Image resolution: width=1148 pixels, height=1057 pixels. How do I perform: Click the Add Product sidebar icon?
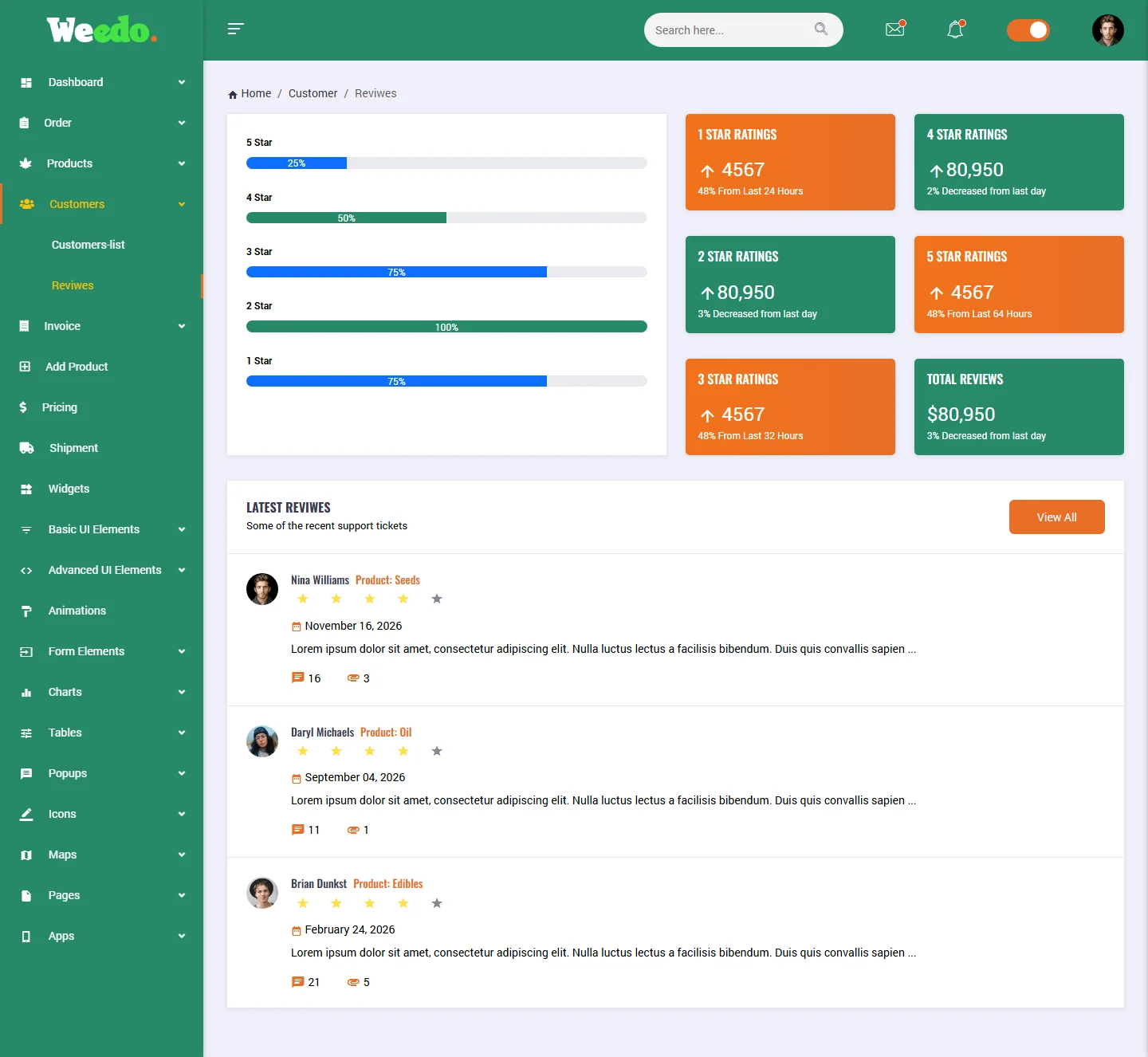coord(26,367)
